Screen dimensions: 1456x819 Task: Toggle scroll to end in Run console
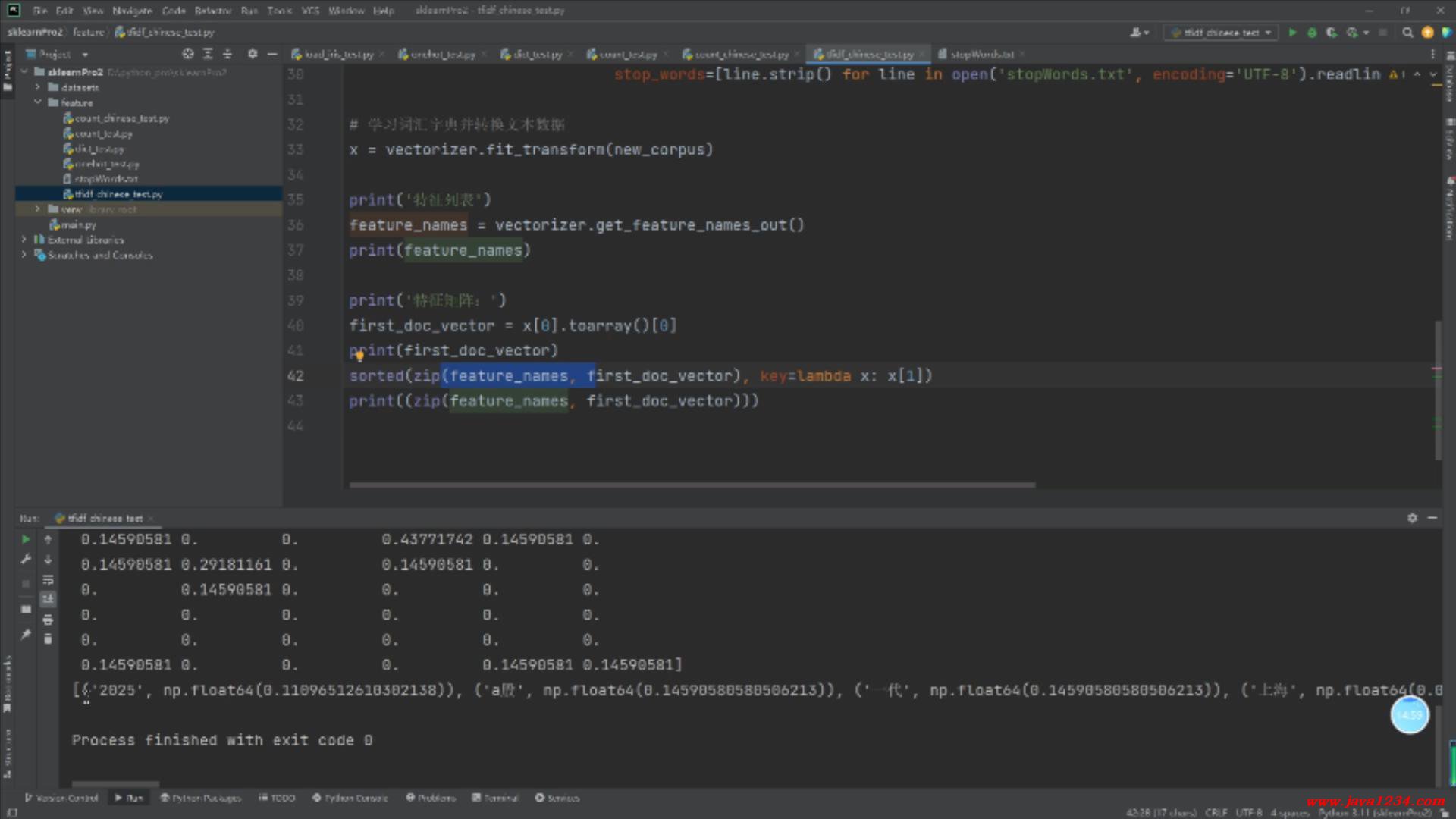pyautogui.click(x=48, y=599)
